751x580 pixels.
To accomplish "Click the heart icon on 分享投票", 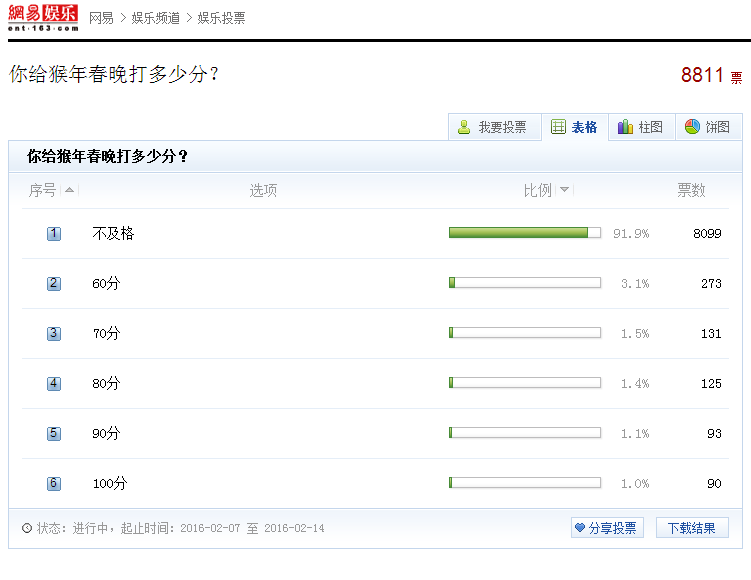I will click(580, 528).
